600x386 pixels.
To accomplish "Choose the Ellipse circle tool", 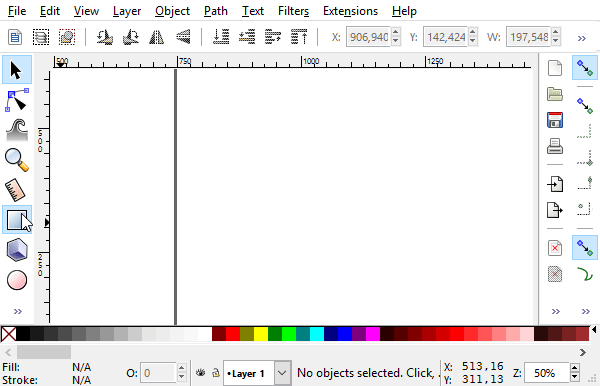I will point(17,280).
